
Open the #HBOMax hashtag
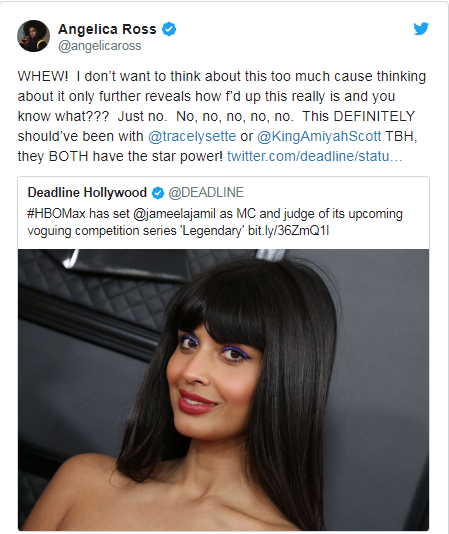tap(56, 214)
